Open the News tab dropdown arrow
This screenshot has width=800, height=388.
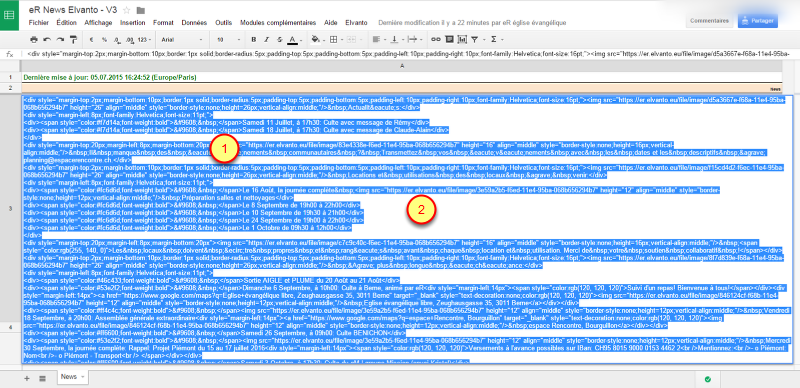point(83,377)
